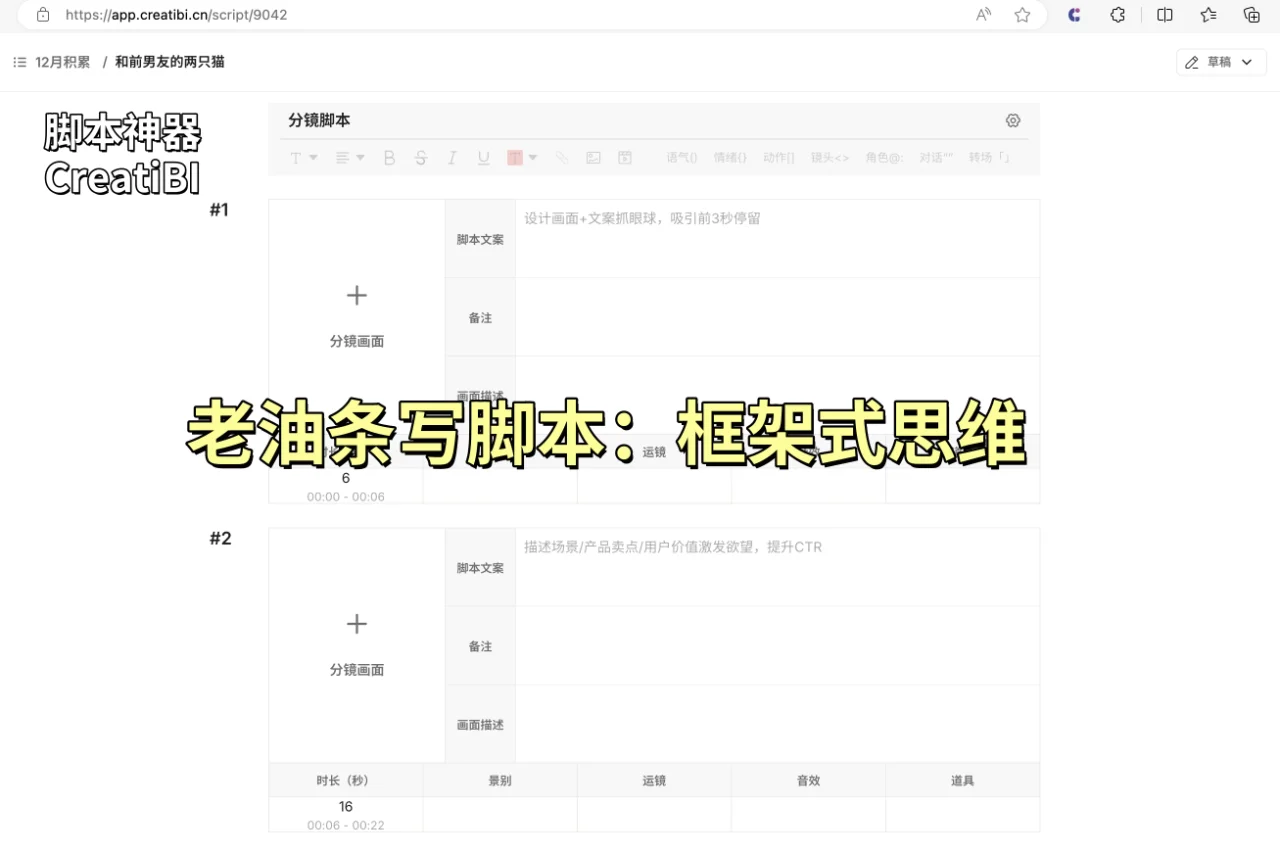Toggle bold formatting in the script toolbar
This screenshot has width=1280, height=856.
389,157
